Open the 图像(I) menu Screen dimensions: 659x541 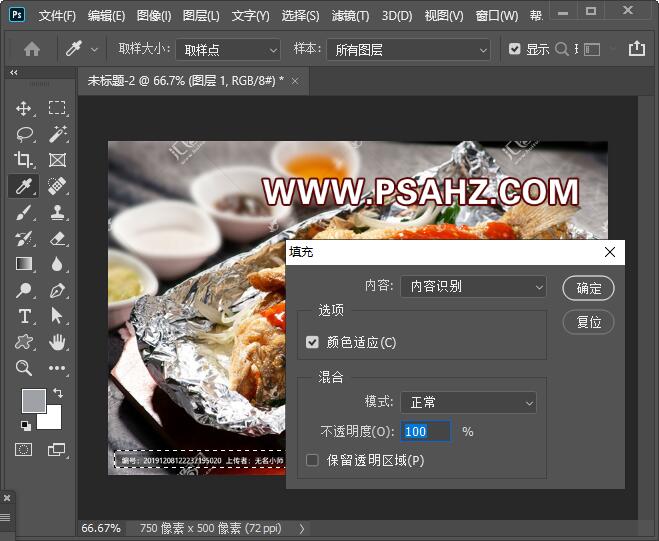click(x=154, y=16)
